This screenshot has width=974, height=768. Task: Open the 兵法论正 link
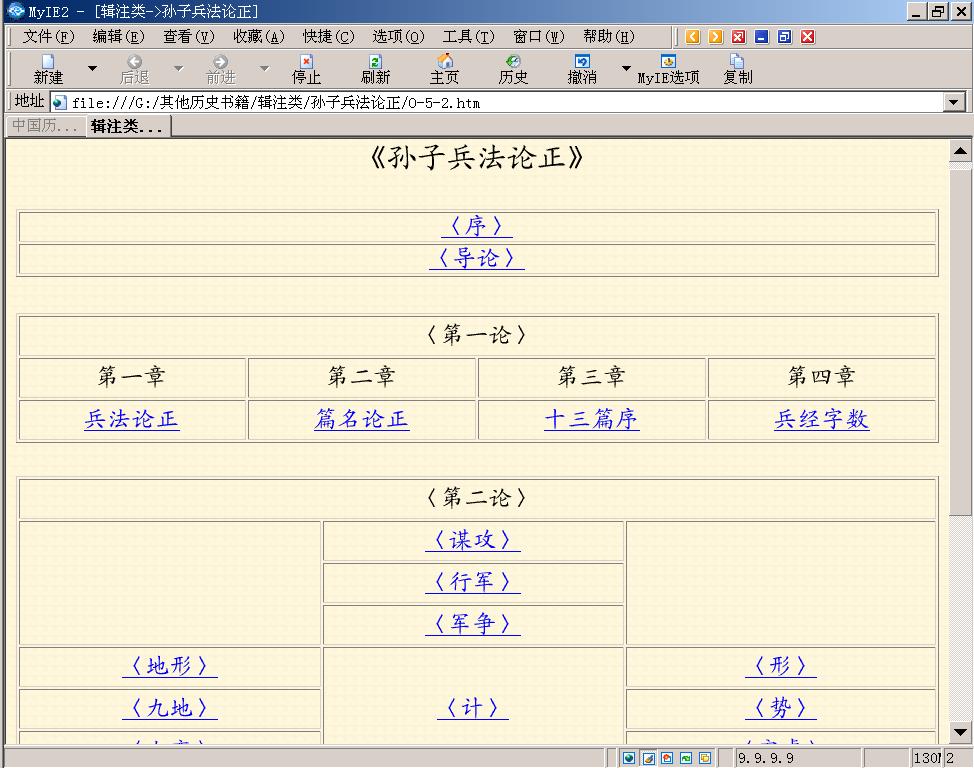coord(132,420)
